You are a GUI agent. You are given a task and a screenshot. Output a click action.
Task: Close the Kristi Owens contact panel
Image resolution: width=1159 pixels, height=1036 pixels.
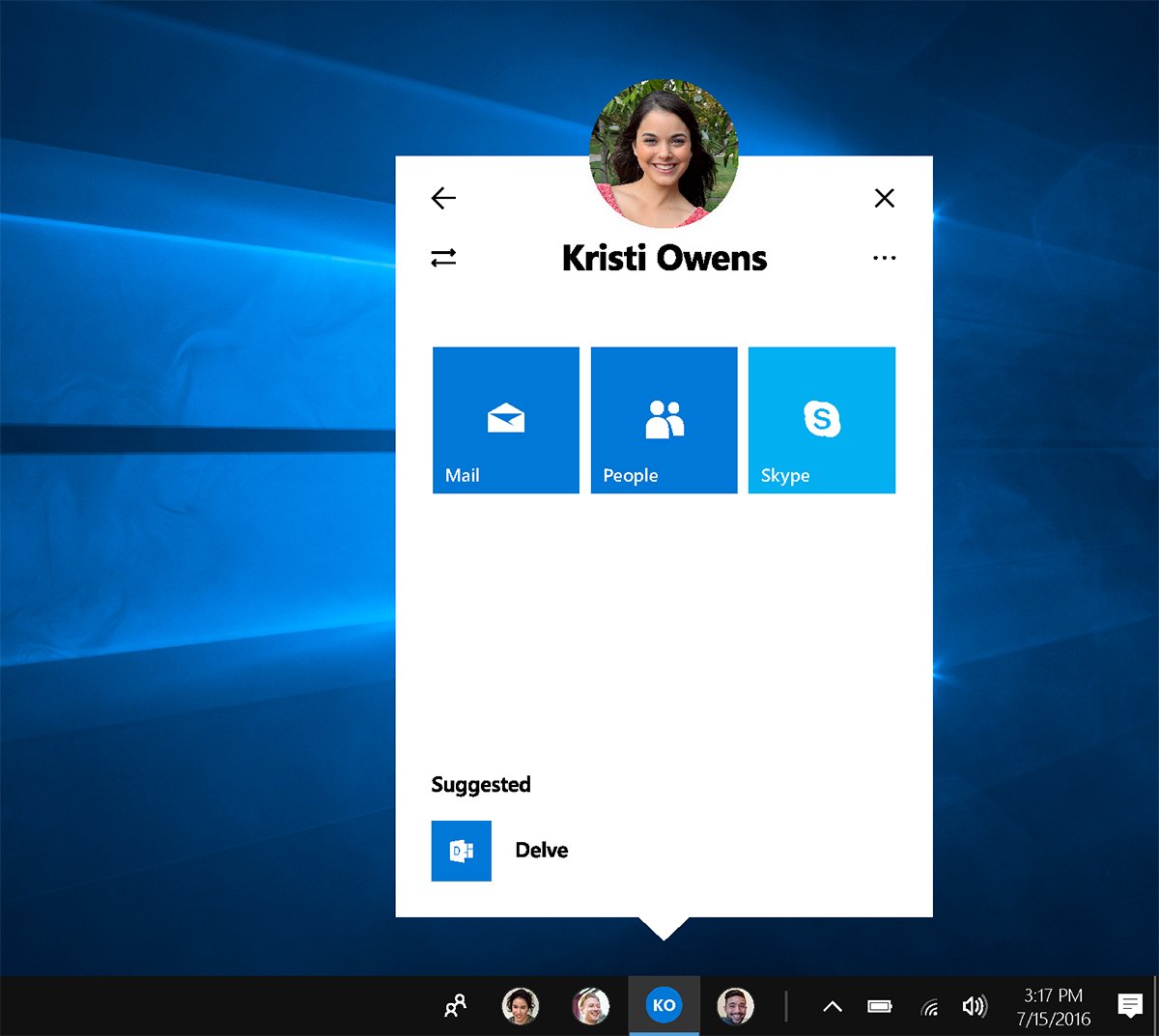(x=884, y=198)
